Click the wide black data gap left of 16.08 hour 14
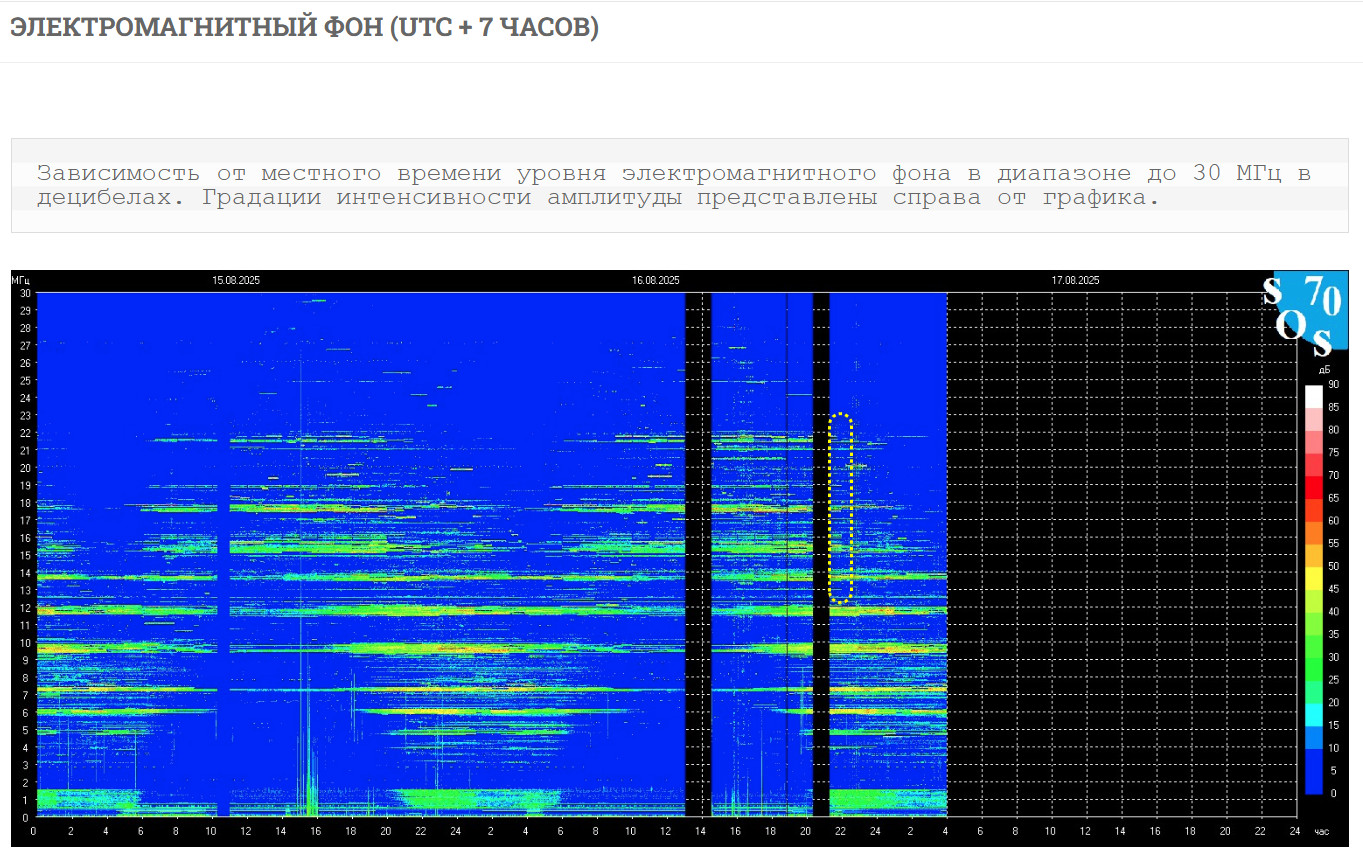 [692, 550]
